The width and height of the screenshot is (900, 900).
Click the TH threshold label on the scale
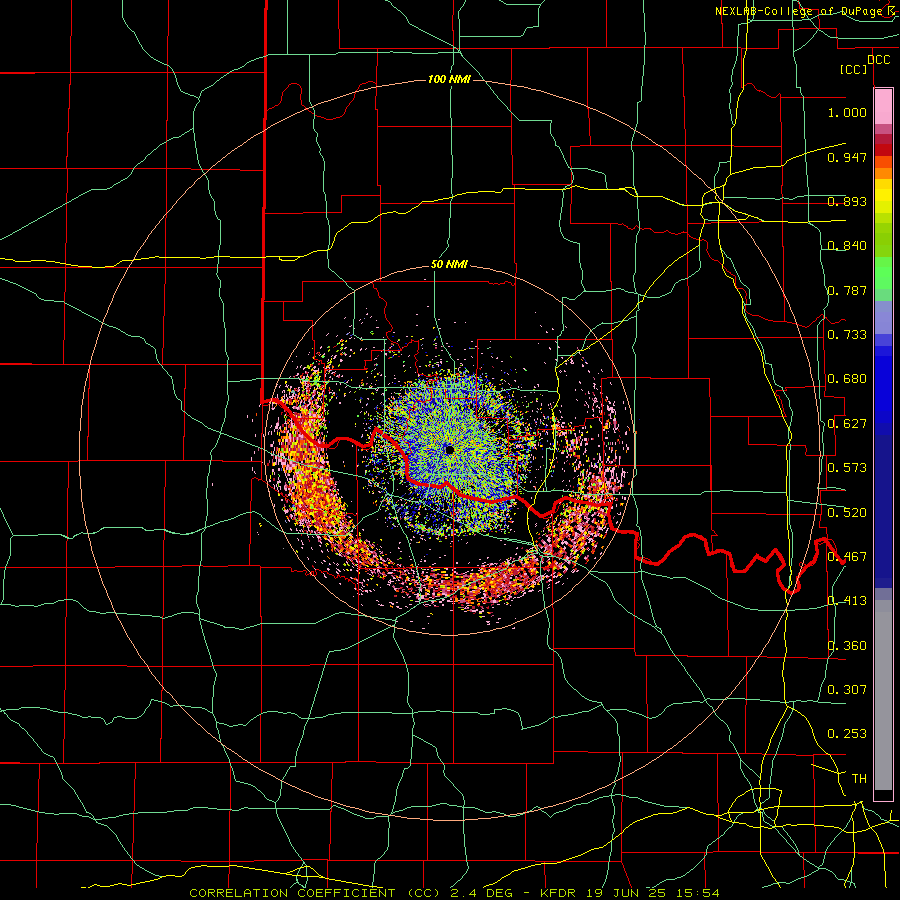pos(859,779)
